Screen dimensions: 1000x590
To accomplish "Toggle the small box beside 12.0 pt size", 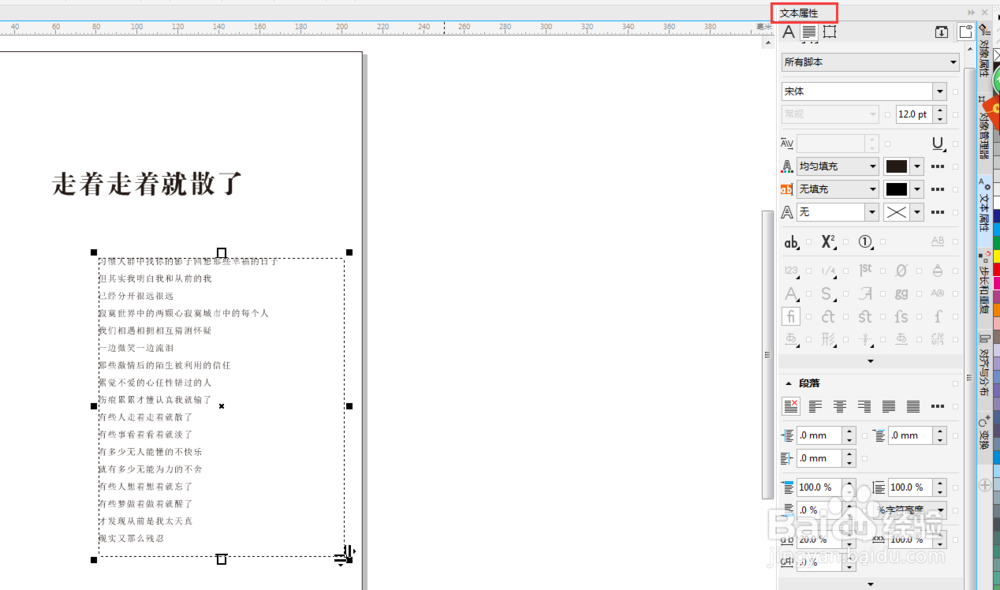I will 955,115.
